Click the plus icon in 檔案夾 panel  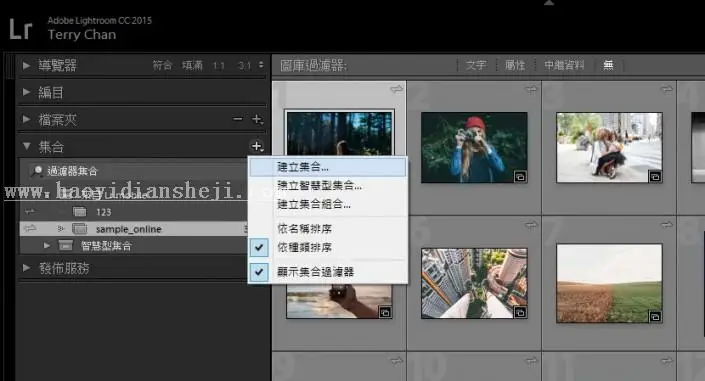click(x=257, y=119)
